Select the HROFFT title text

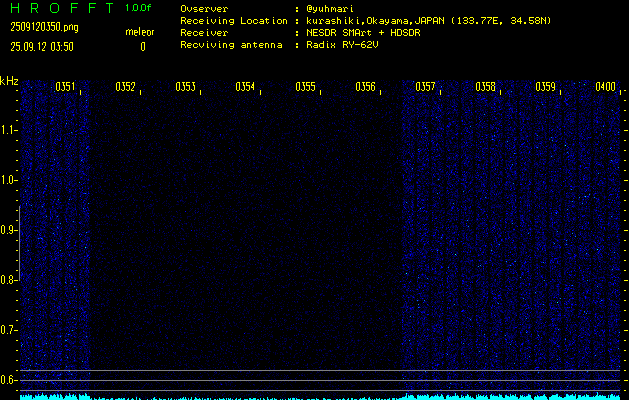click(62, 8)
